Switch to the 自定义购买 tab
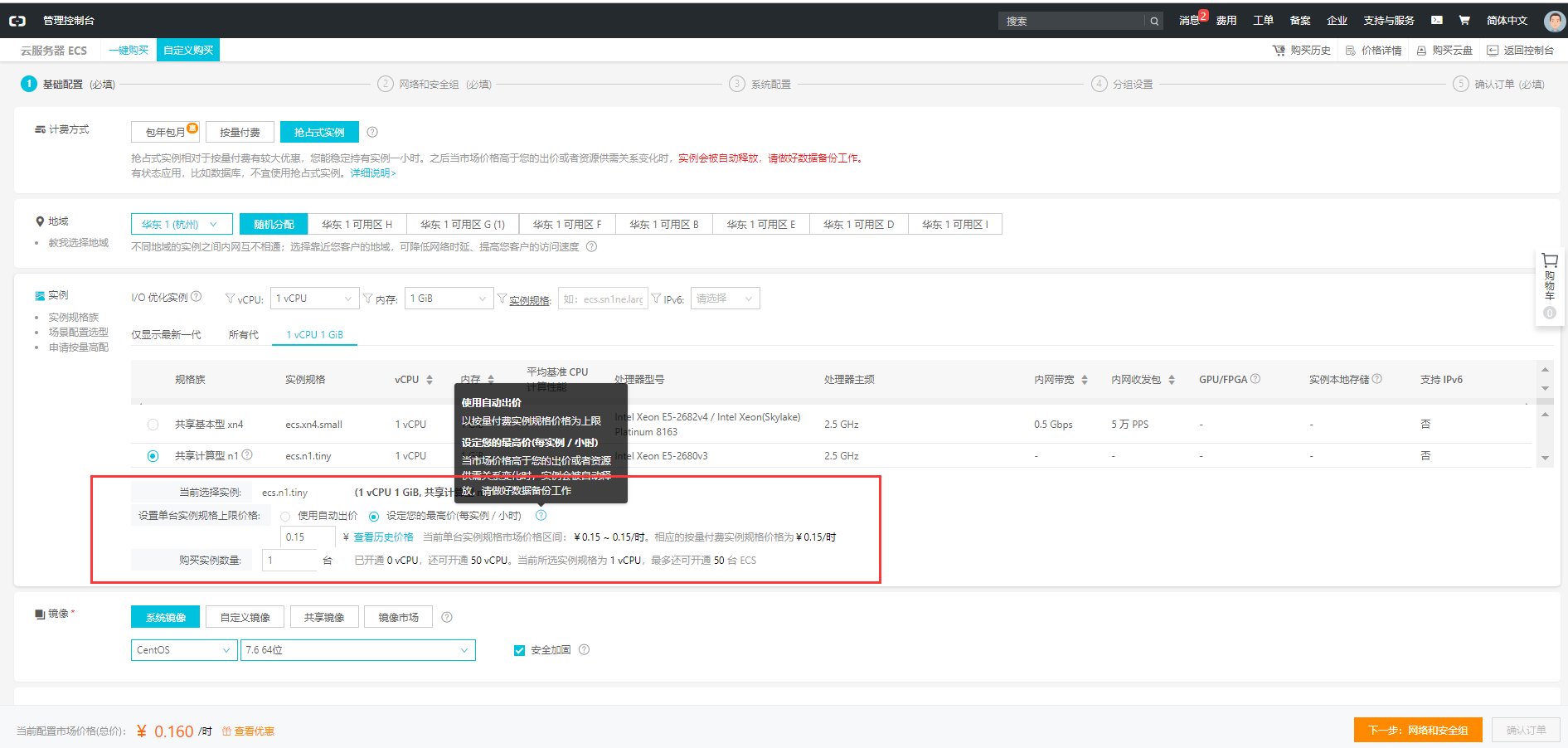 coord(188,51)
